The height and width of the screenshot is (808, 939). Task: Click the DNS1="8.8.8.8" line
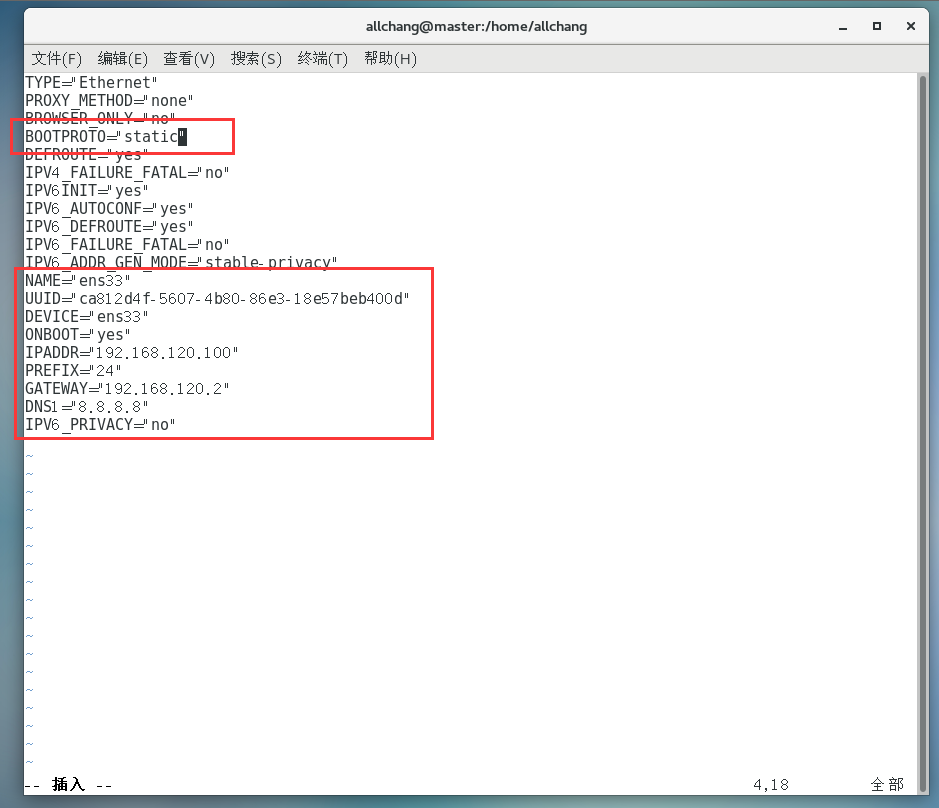coord(86,406)
